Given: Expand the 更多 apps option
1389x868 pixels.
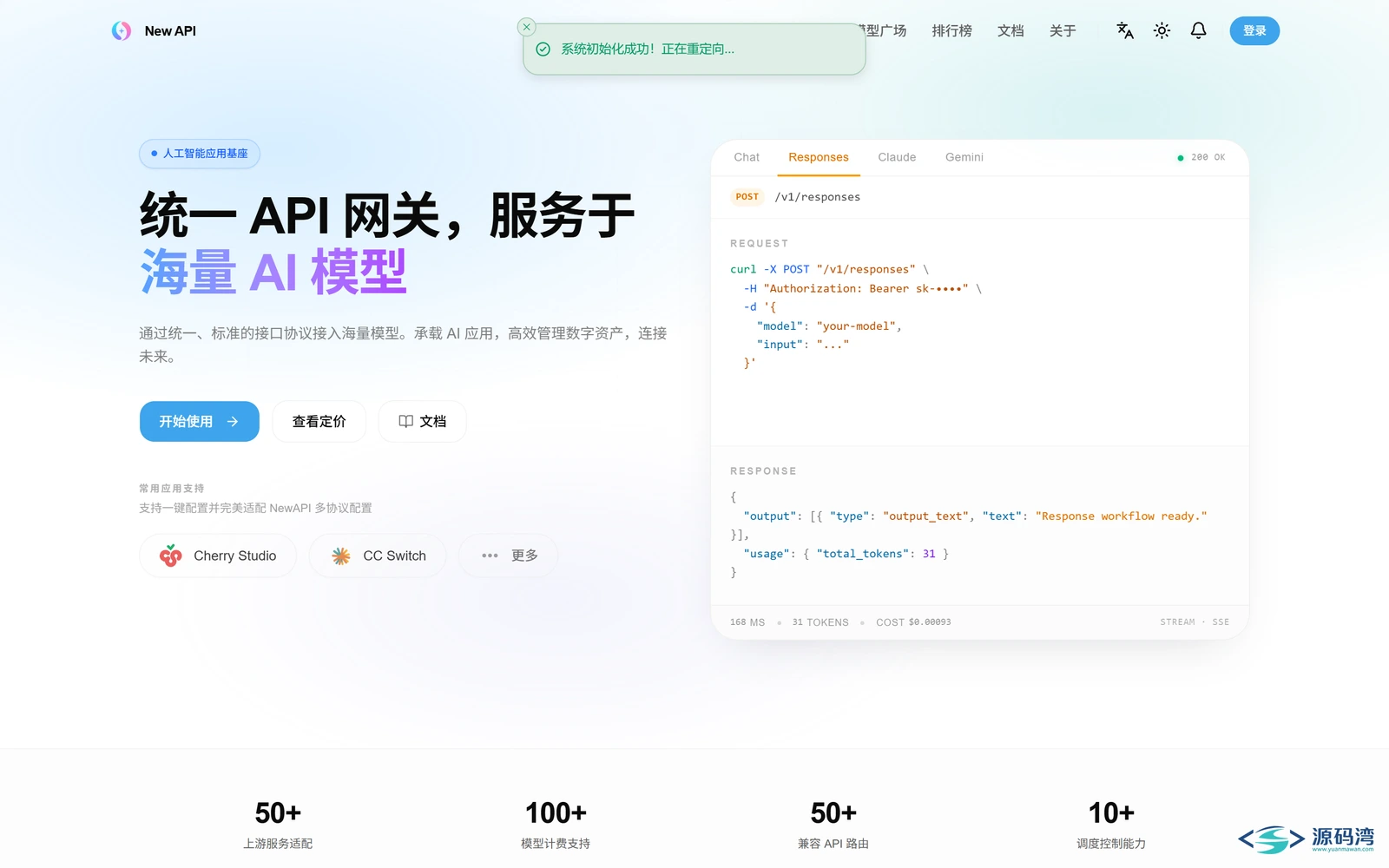Looking at the screenshot, I should coord(509,556).
